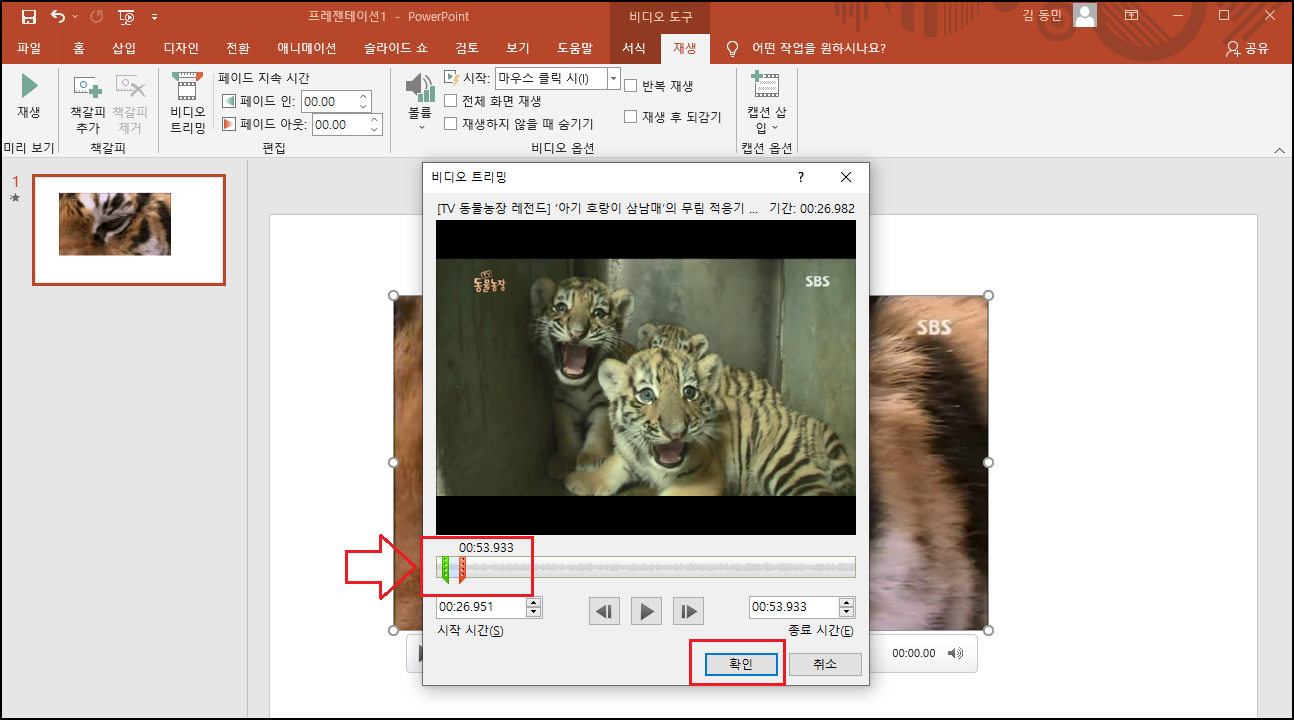Click 책갈피 추가 (add bookmark) icon
The width and height of the screenshot is (1294, 720).
tap(88, 103)
